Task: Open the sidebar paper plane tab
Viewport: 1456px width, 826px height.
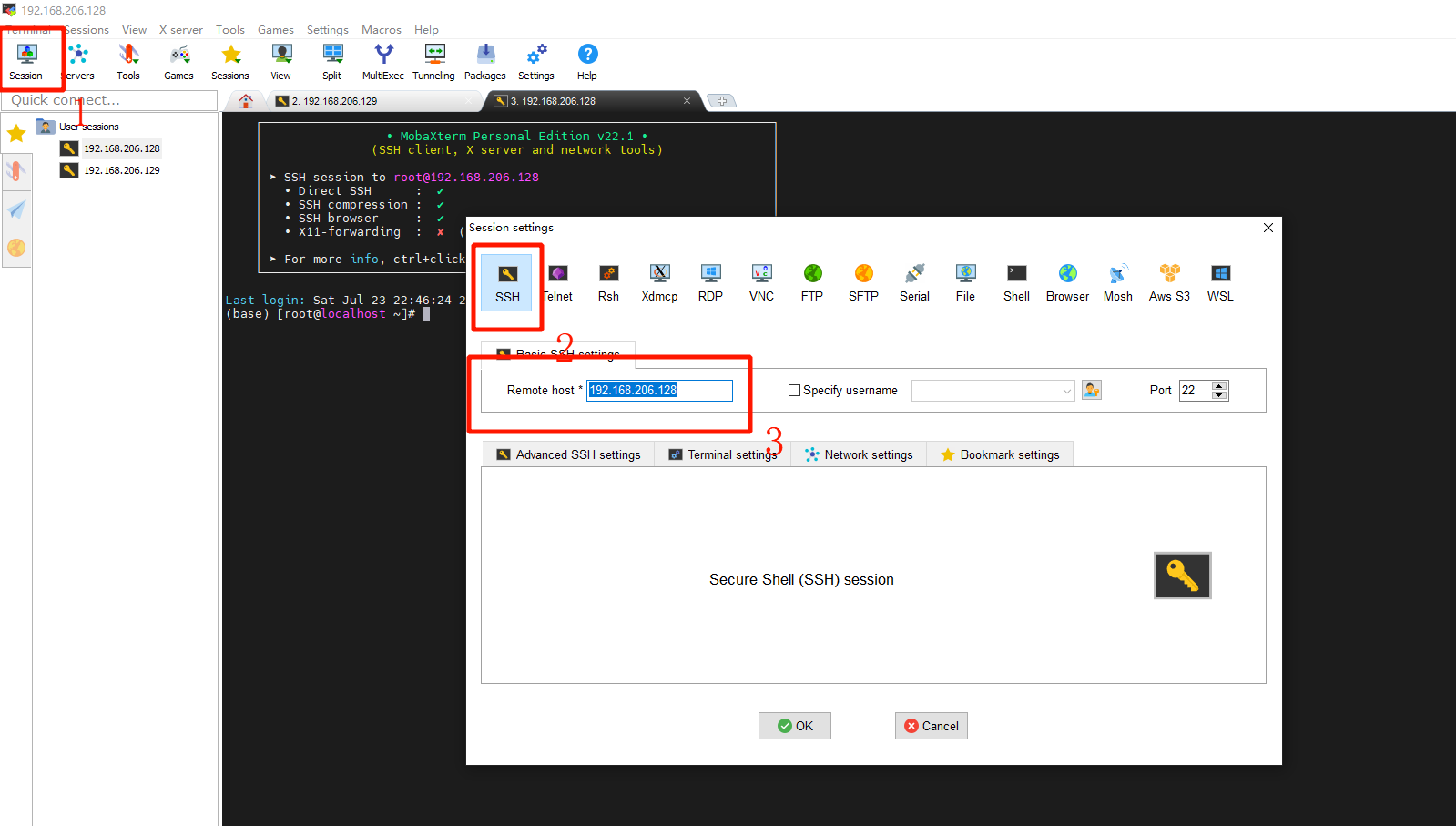Action: (16, 209)
